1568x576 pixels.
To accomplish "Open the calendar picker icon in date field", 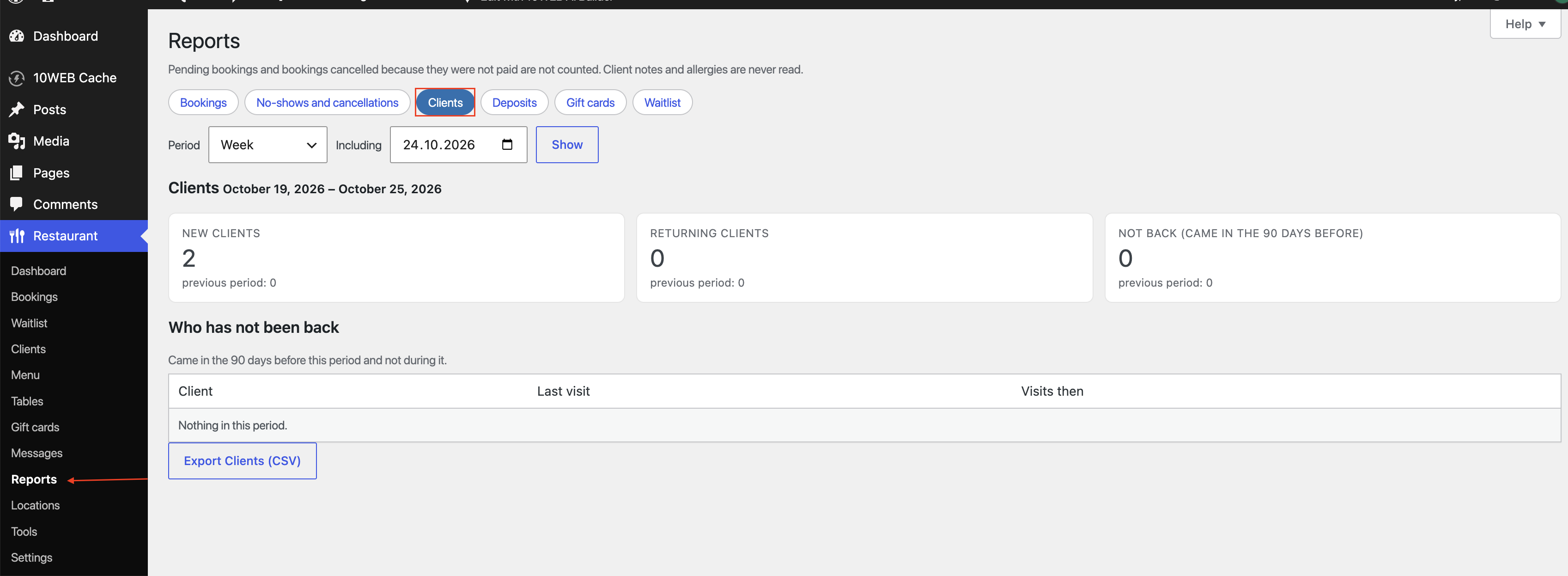I will tap(507, 144).
